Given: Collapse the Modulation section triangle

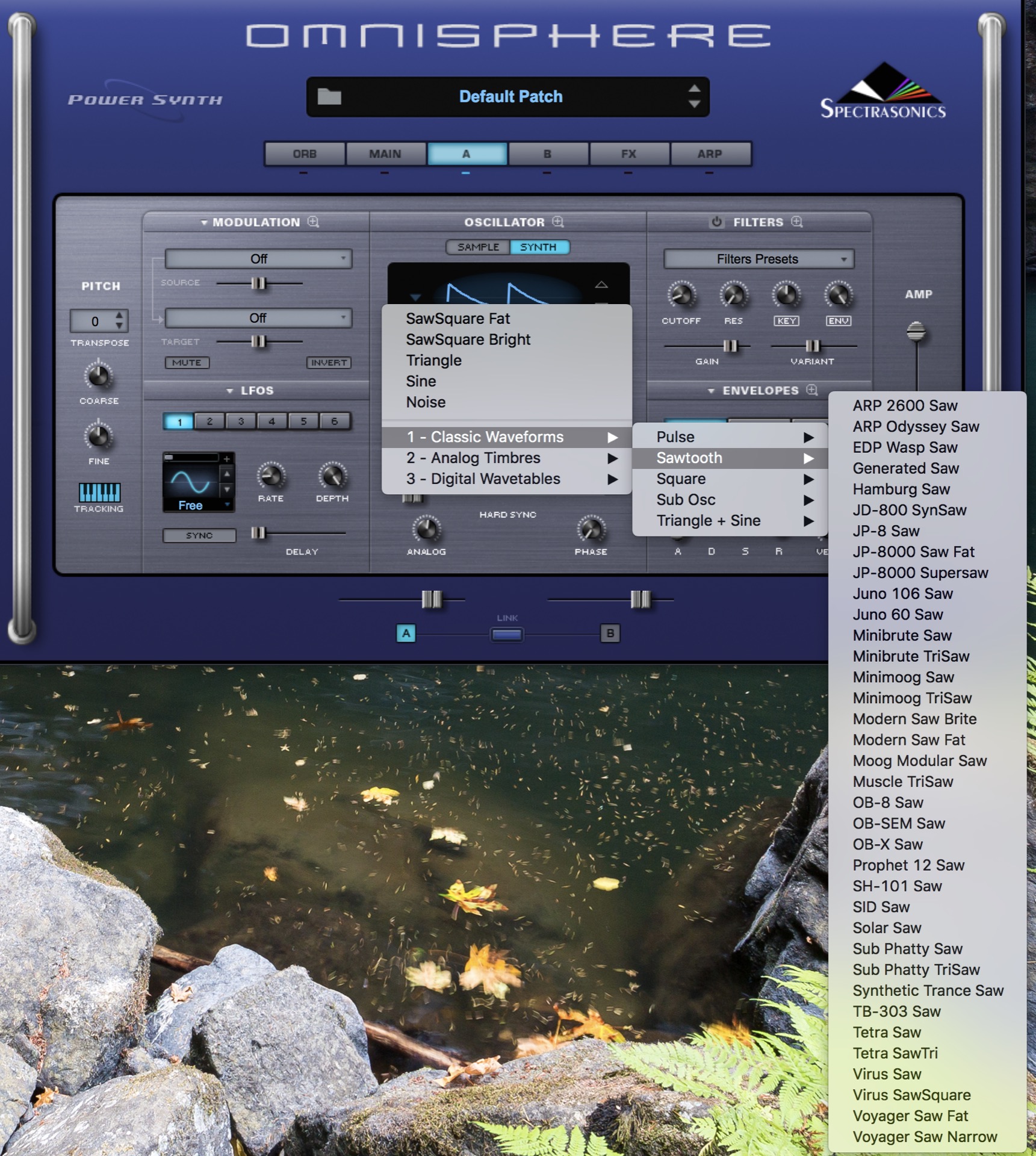Looking at the screenshot, I should click(204, 223).
